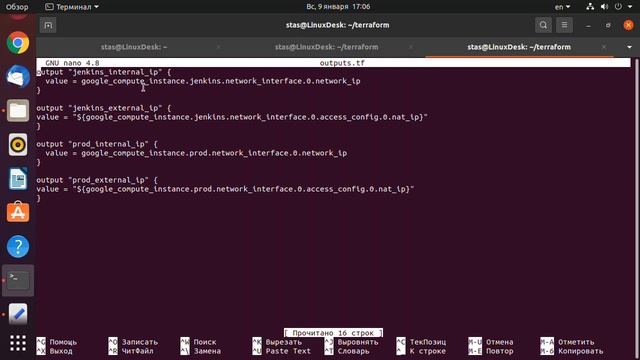Open the Files manager in the dock
The image size is (640, 360).
click(18, 110)
